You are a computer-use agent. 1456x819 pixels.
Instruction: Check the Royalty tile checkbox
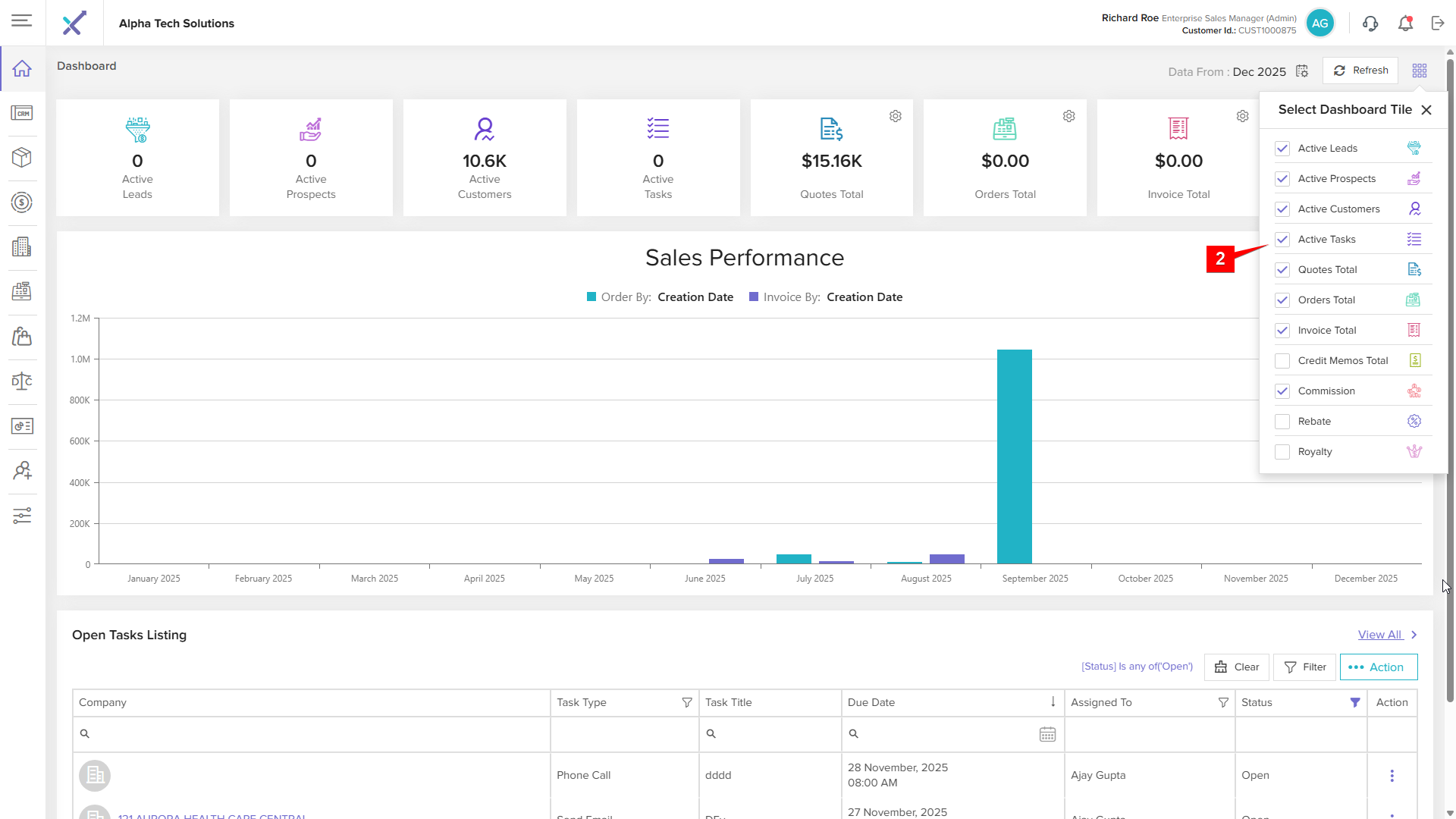pyautogui.click(x=1282, y=452)
